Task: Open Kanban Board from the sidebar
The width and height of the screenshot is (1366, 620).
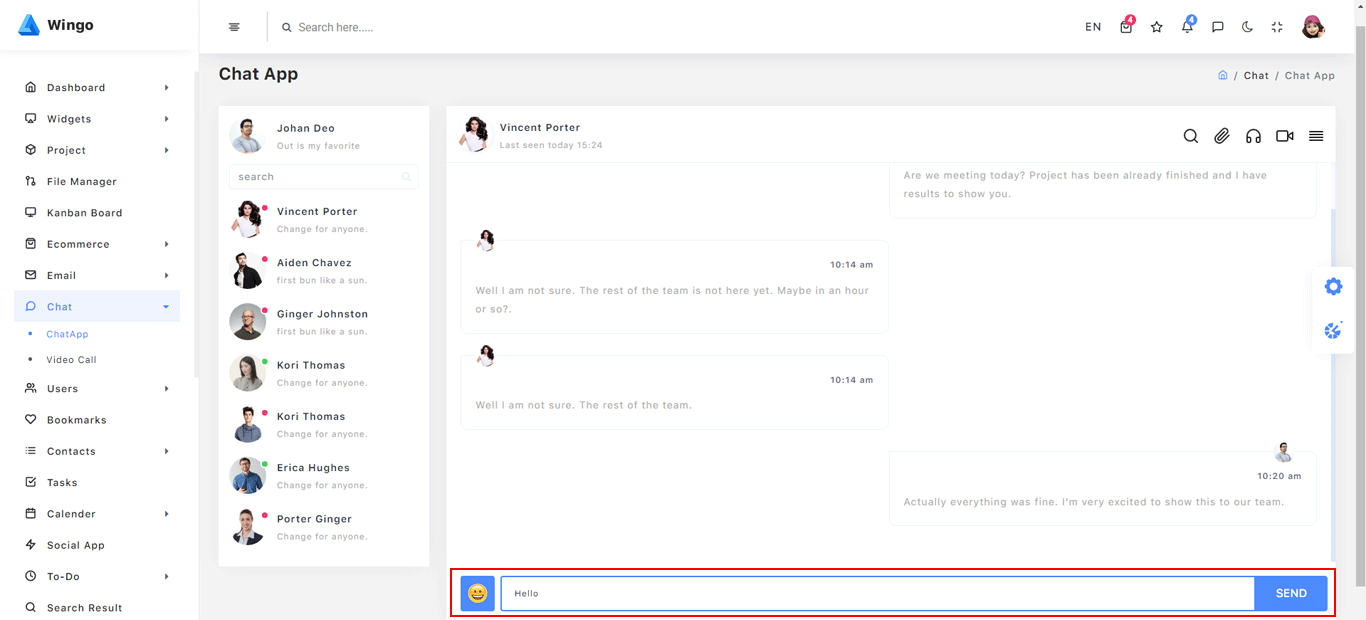Action: click(84, 213)
